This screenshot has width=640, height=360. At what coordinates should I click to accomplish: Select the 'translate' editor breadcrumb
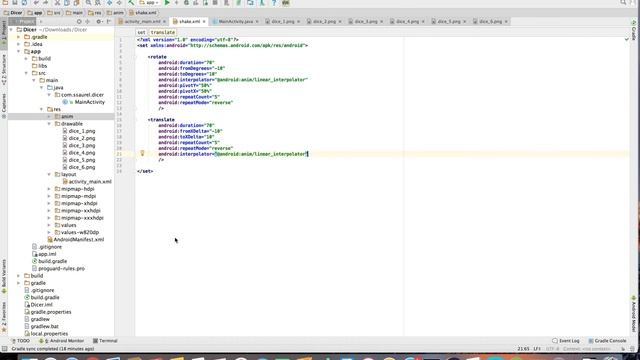pyautogui.click(x=162, y=32)
